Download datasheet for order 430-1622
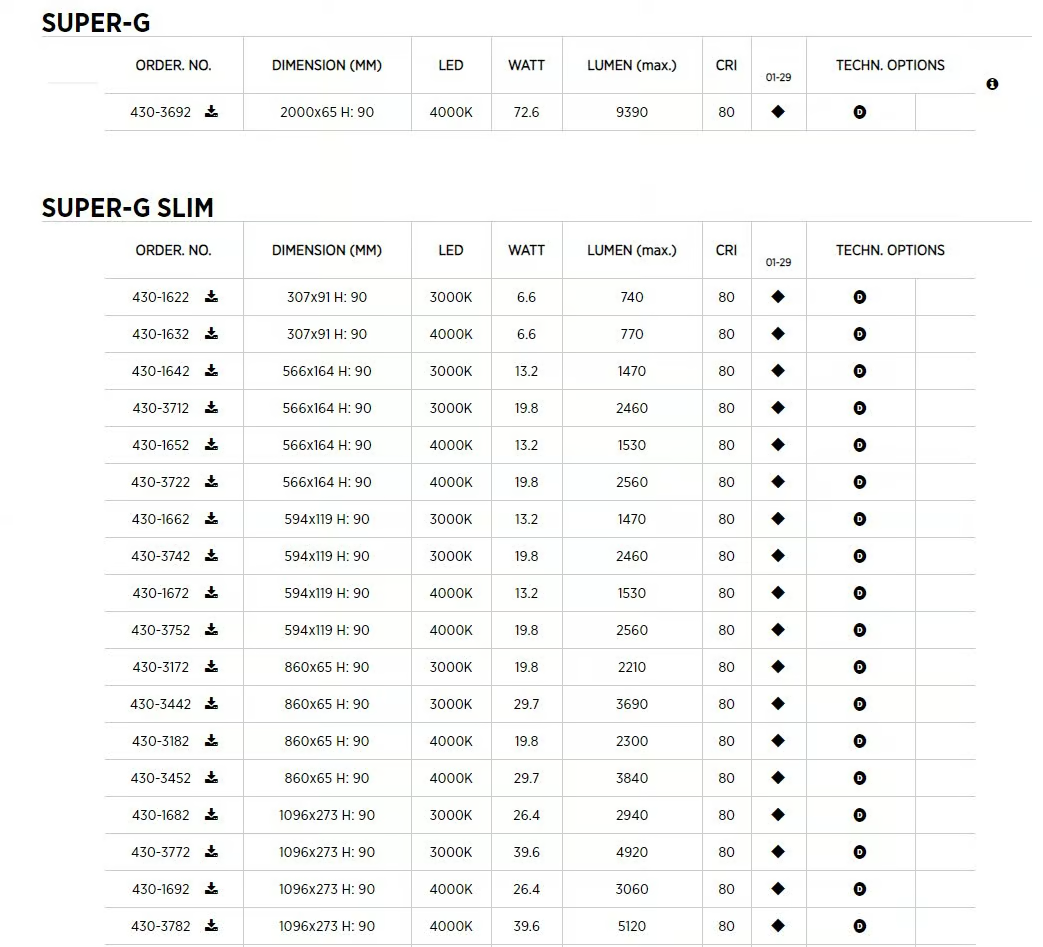The width and height of the screenshot is (1043, 947). (212, 296)
